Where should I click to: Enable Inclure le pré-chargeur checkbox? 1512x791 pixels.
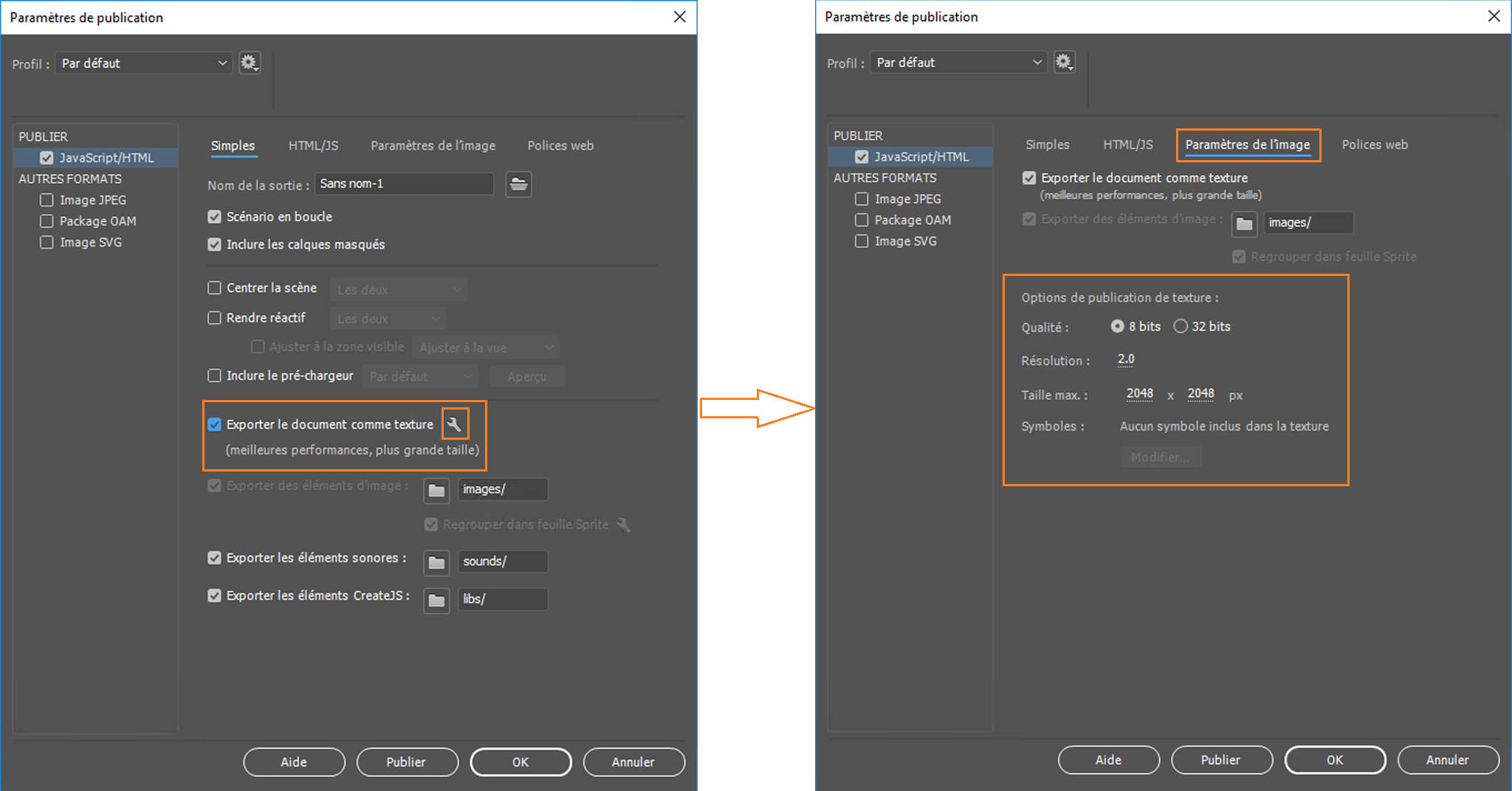pyautogui.click(x=214, y=376)
